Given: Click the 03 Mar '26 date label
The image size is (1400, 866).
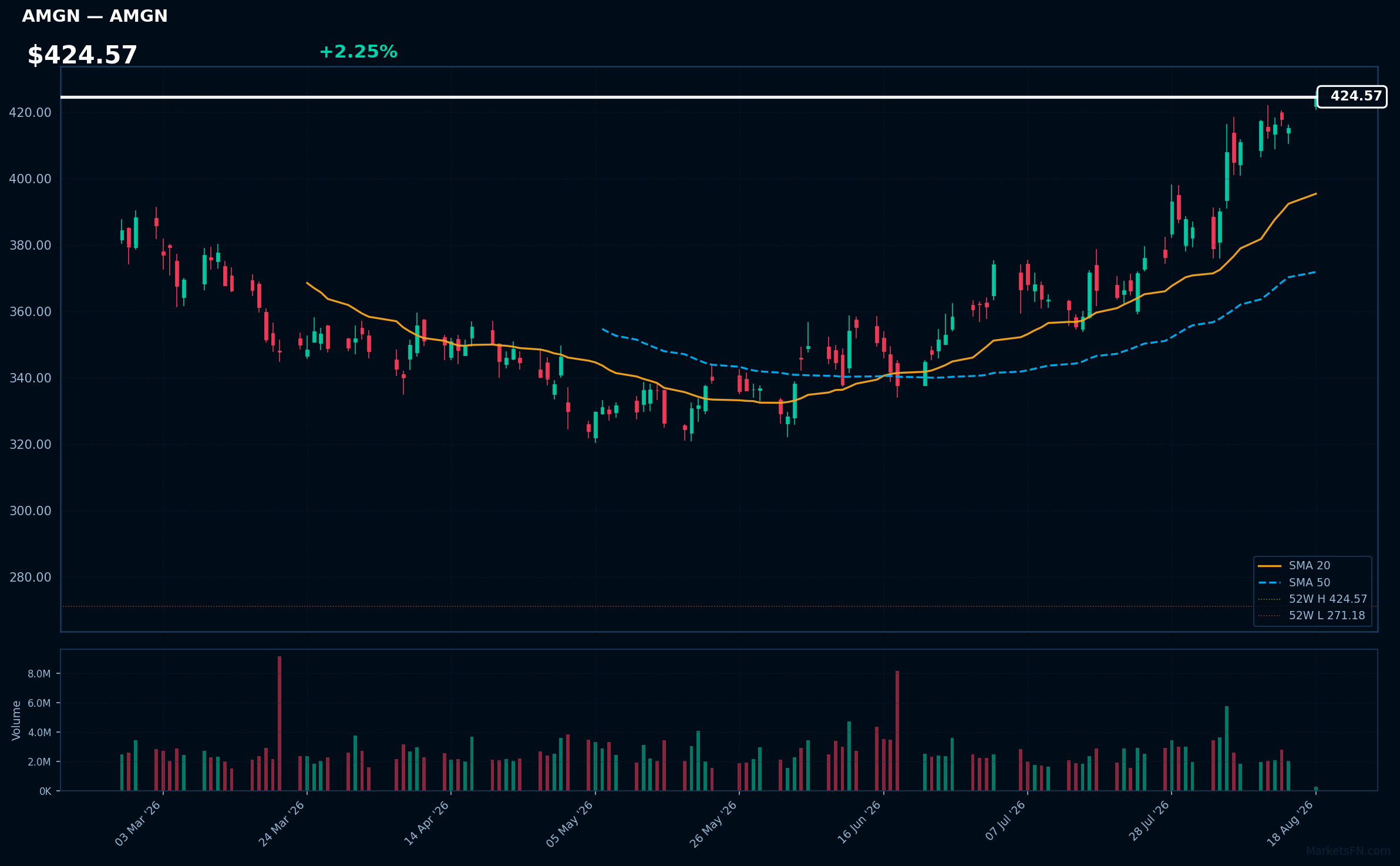Looking at the screenshot, I should [x=137, y=824].
